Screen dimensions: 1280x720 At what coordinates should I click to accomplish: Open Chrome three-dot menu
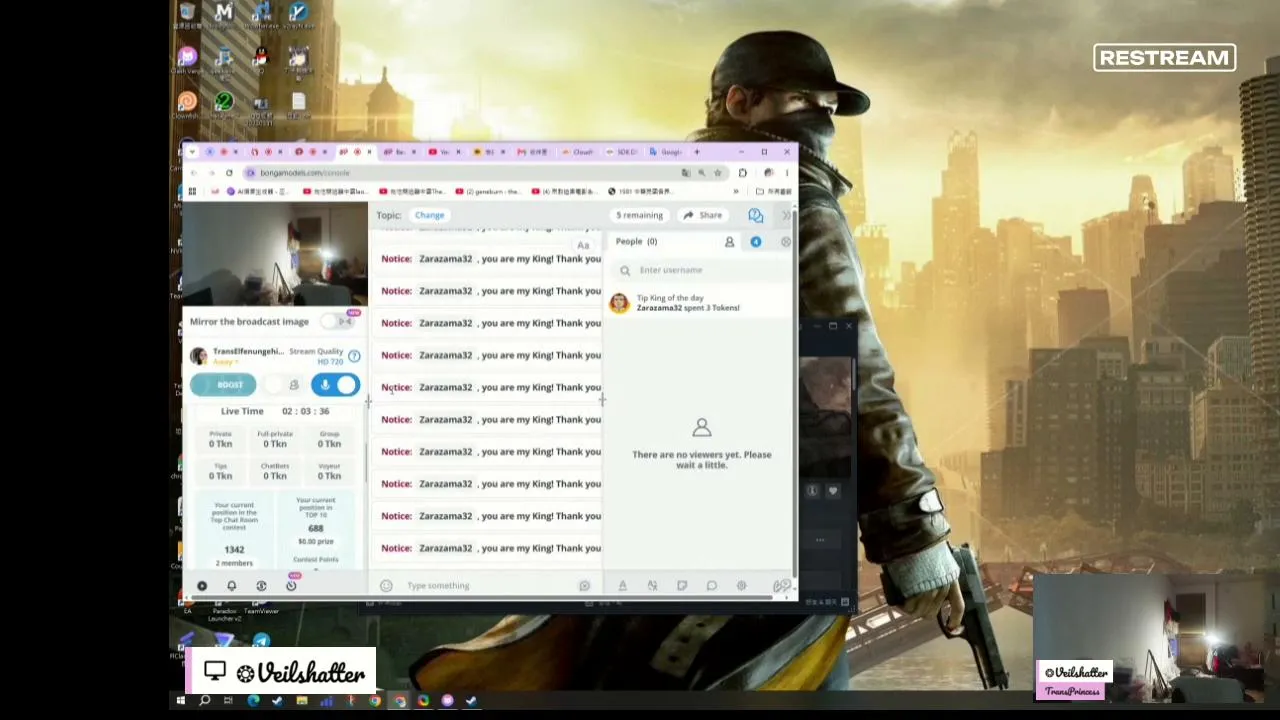pyautogui.click(x=786, y=173)
